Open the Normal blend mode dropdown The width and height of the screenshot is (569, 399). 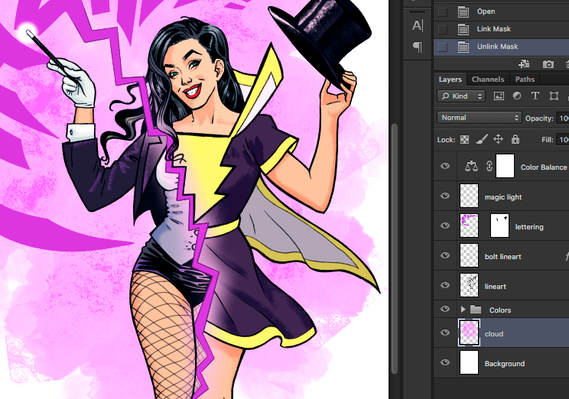point(479,118)
